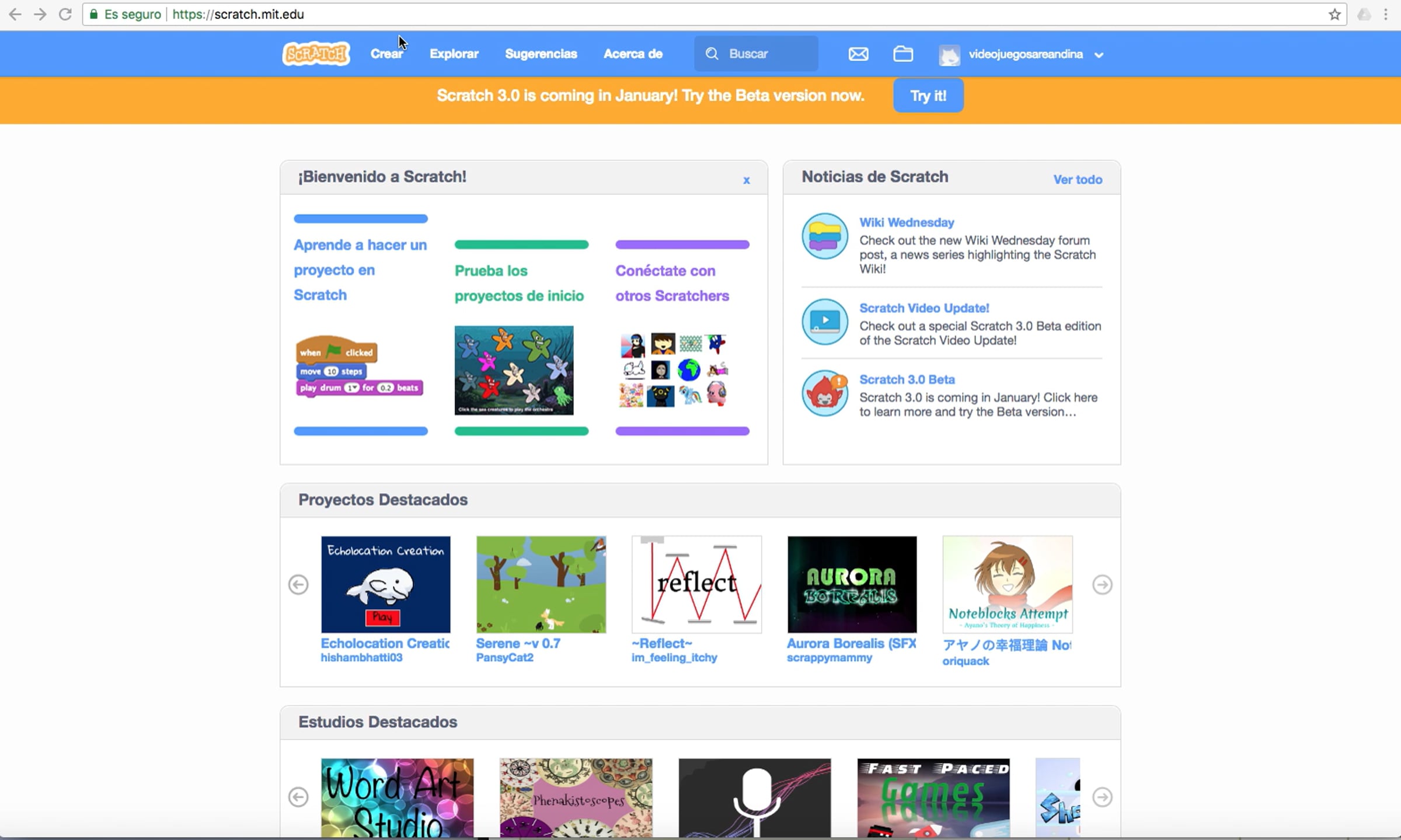Click the Scratch Video Update icon

[x=824, y=322]
